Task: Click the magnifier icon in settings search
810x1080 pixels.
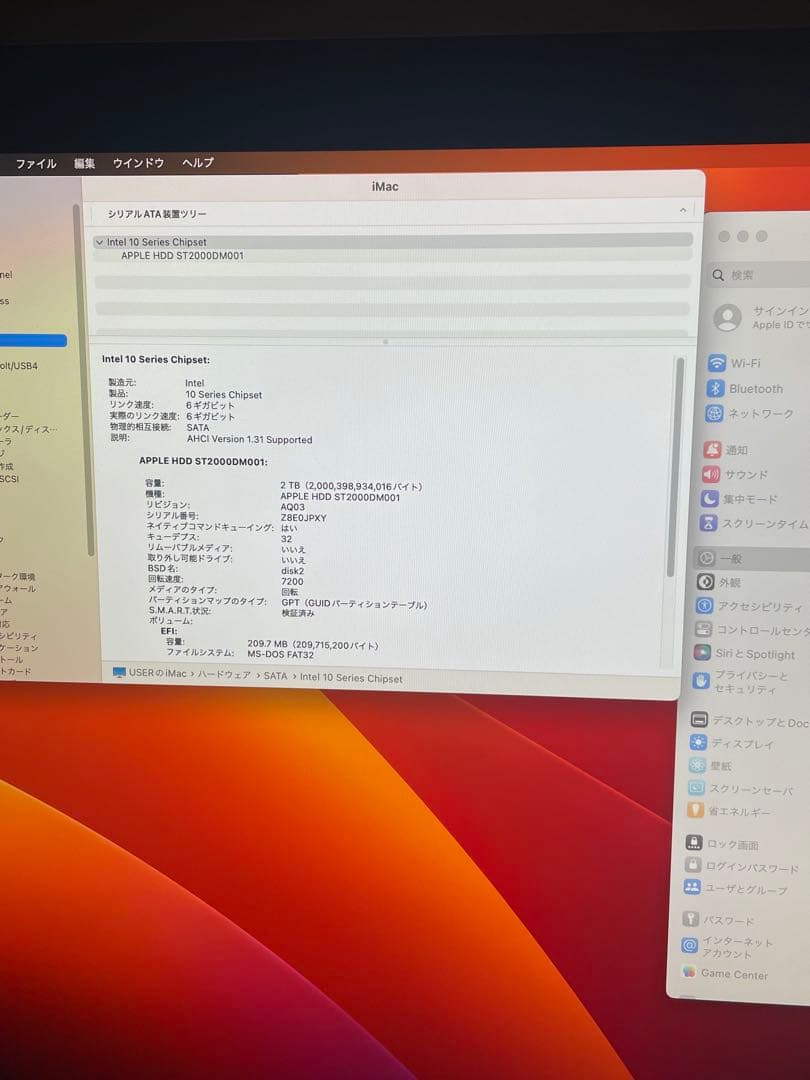Action: tap(718, 276)
